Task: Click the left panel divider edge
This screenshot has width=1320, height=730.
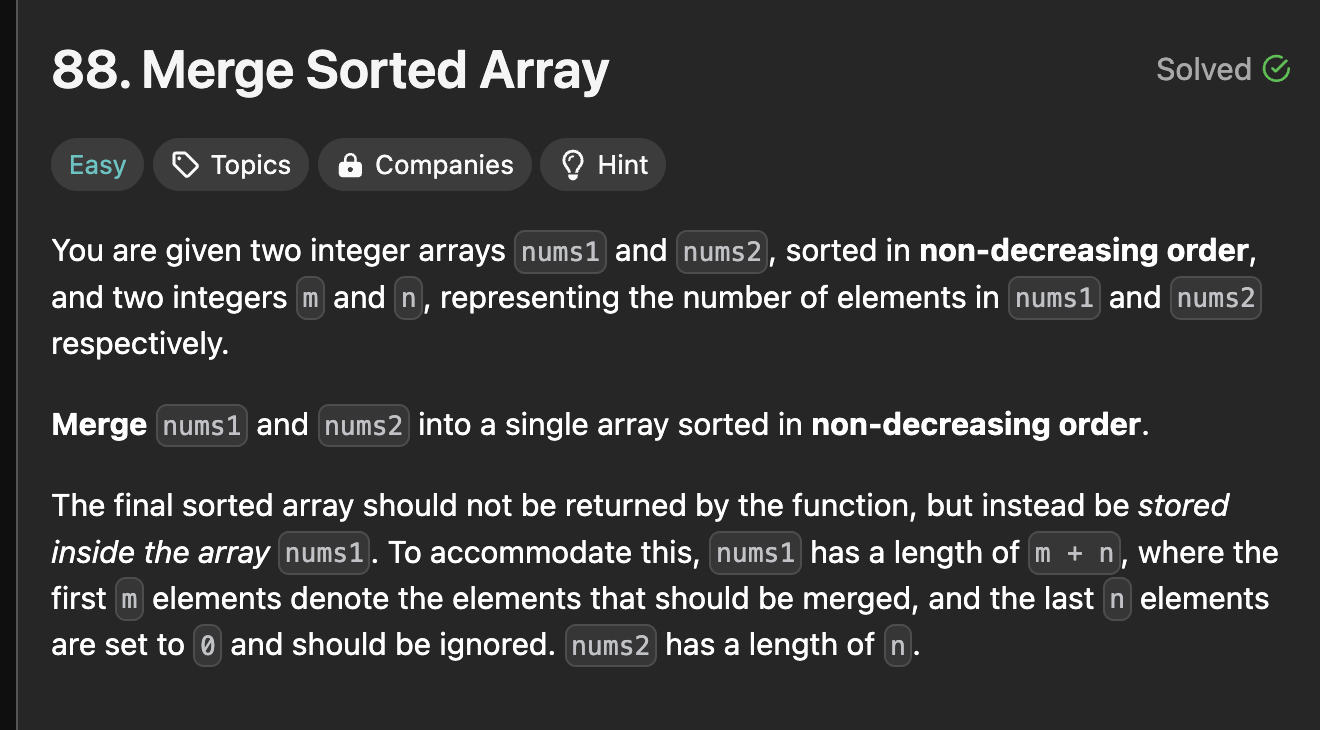Action: click(16, 365)
